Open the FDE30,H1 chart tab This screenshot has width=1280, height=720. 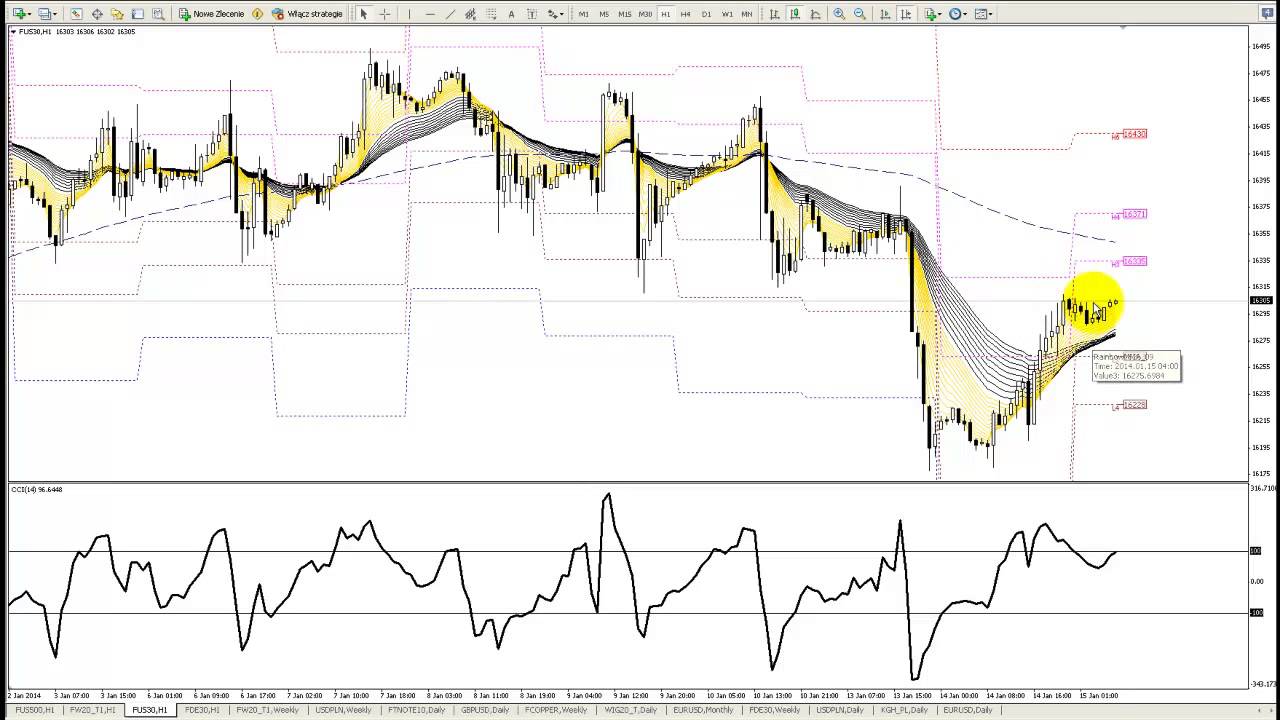pyautogui.click(x=202, y=710)
